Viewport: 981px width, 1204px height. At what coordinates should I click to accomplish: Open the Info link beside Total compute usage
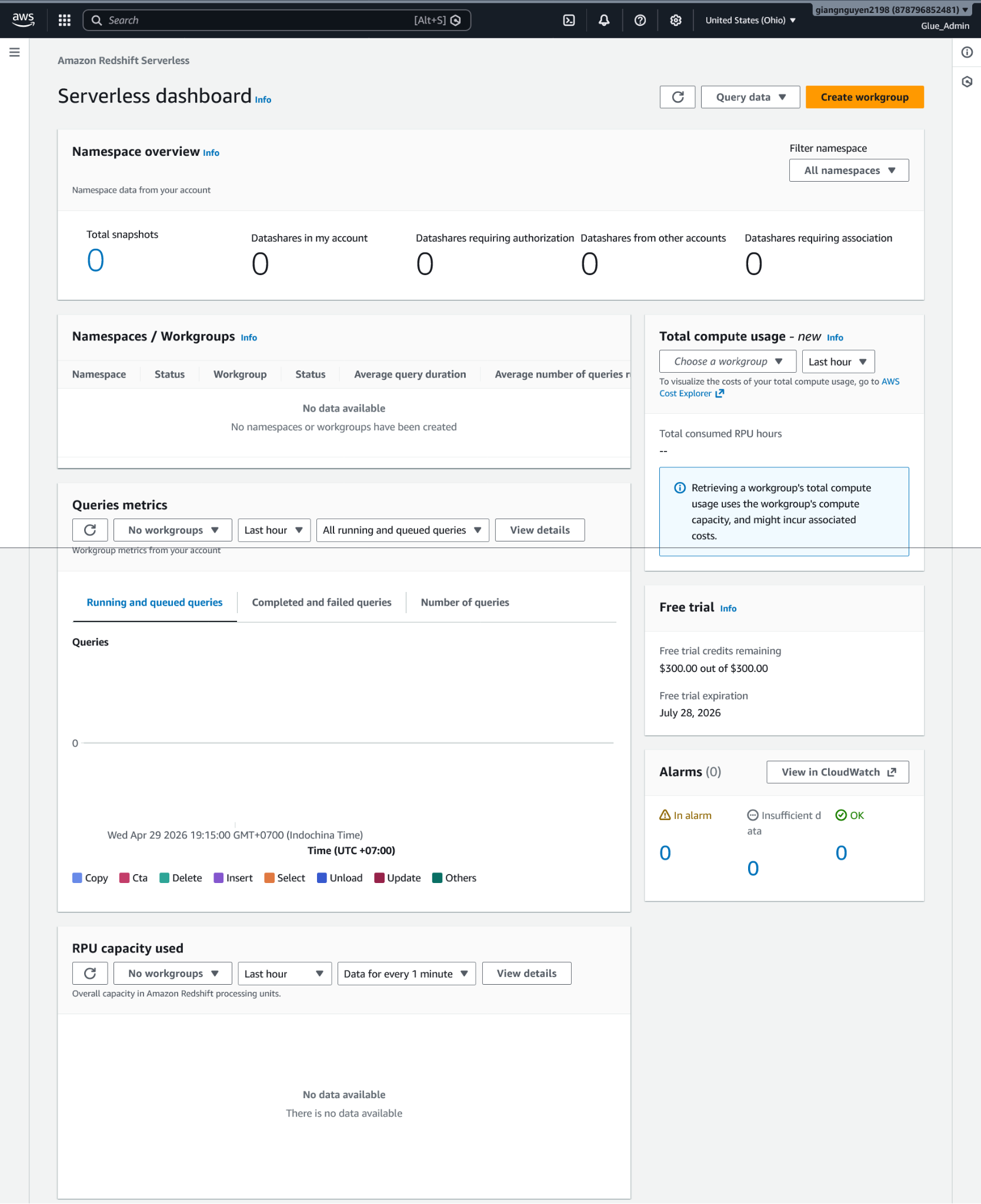point(835,337)
